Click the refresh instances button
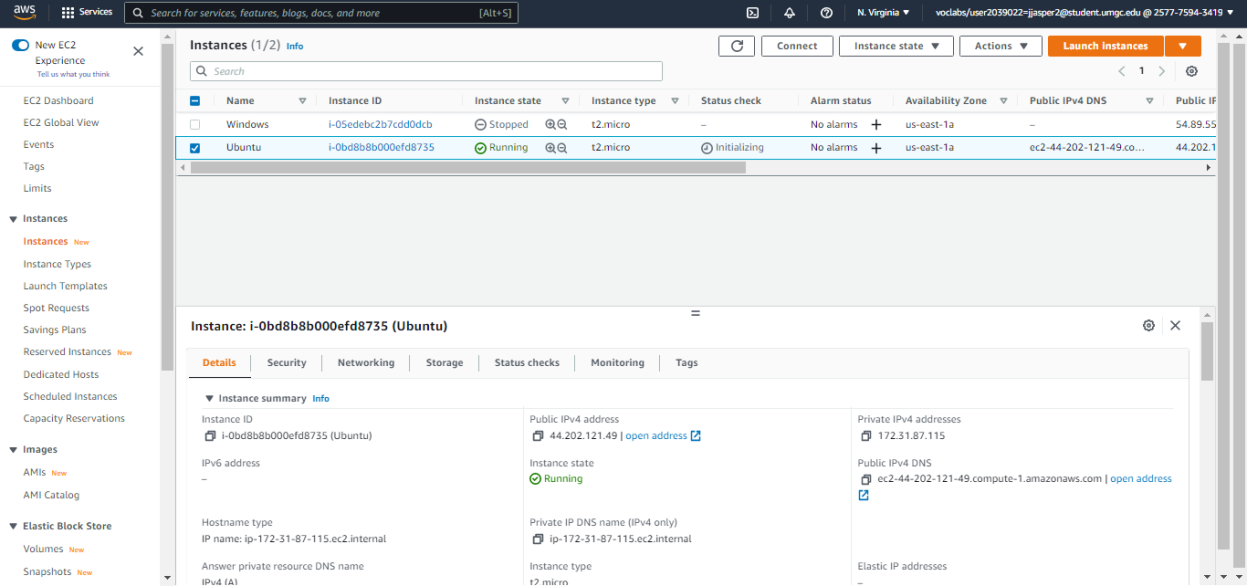The image size is (1247, 586). pos(736,46)
